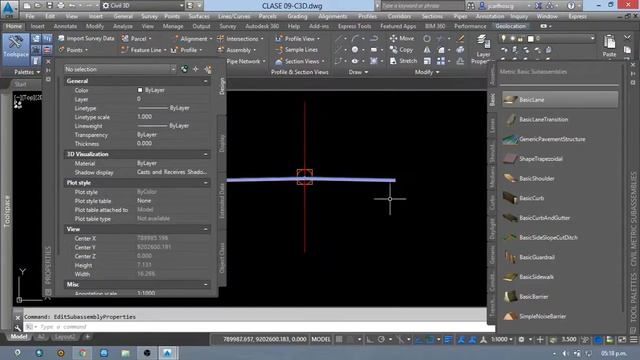Switch to the Layout2 tab
The width and height of the screenshot is (640, 360).
click(x=64, y=337)
